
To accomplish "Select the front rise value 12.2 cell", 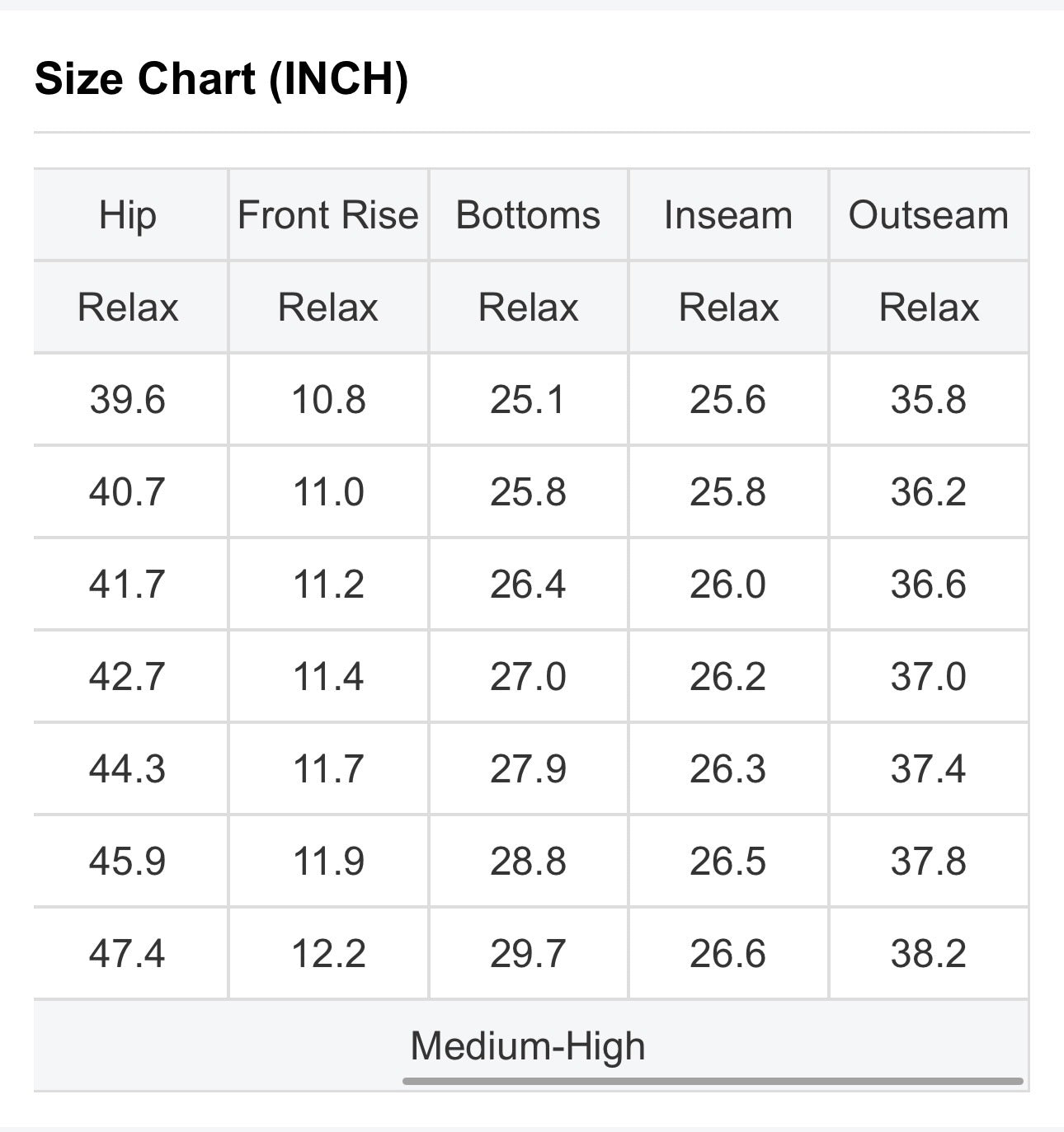I will (328, 954).
